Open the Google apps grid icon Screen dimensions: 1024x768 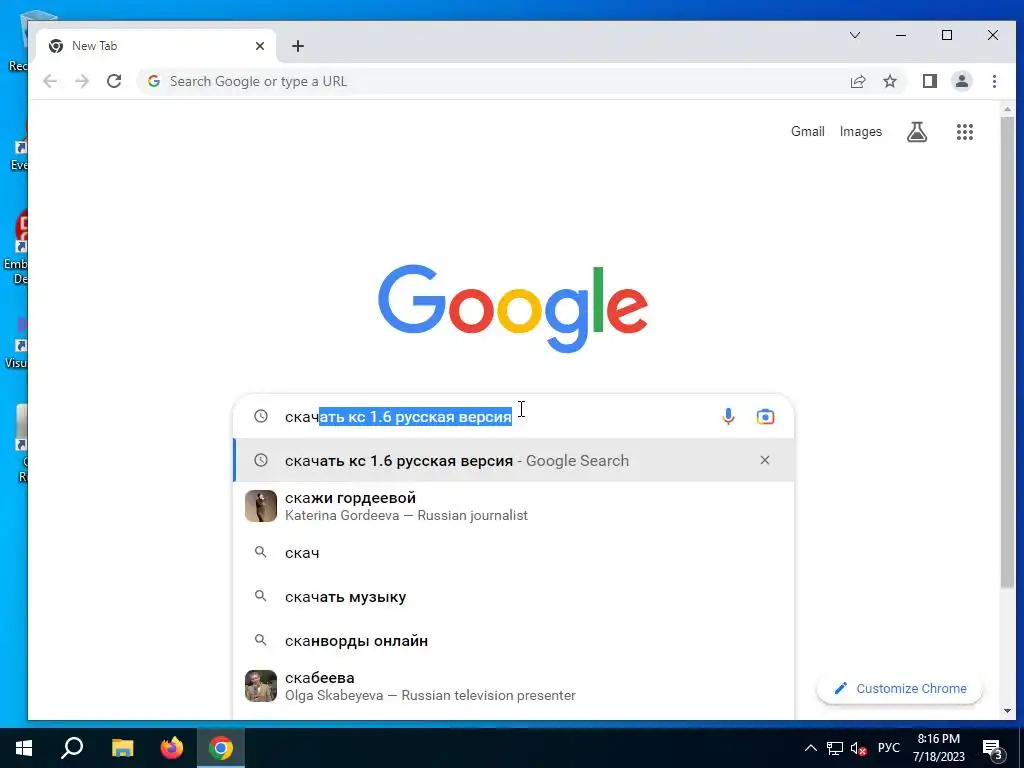click(x=965, y=132)
